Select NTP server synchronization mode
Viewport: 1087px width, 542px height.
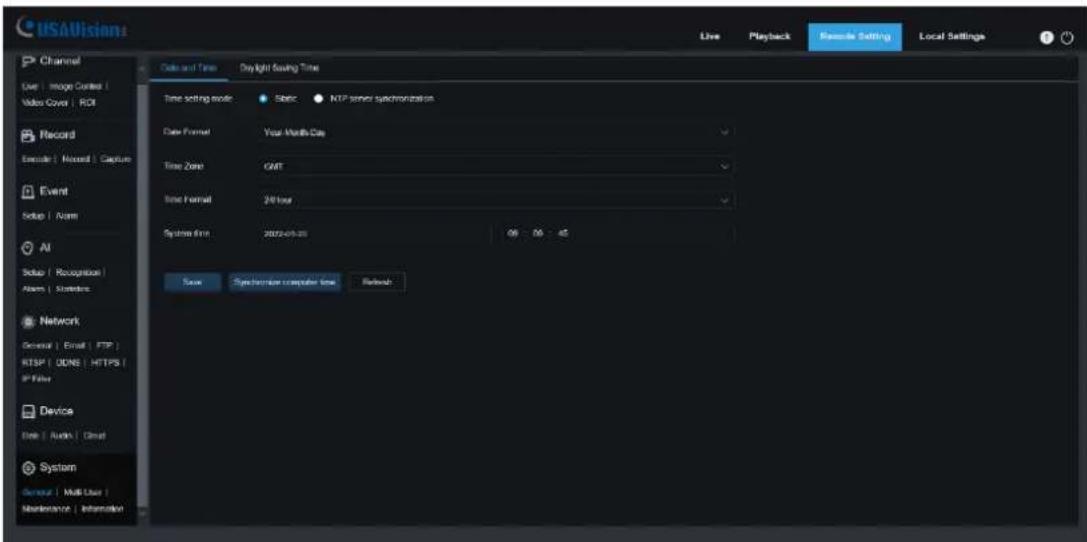pyautogui.click(x=318, y=99)
